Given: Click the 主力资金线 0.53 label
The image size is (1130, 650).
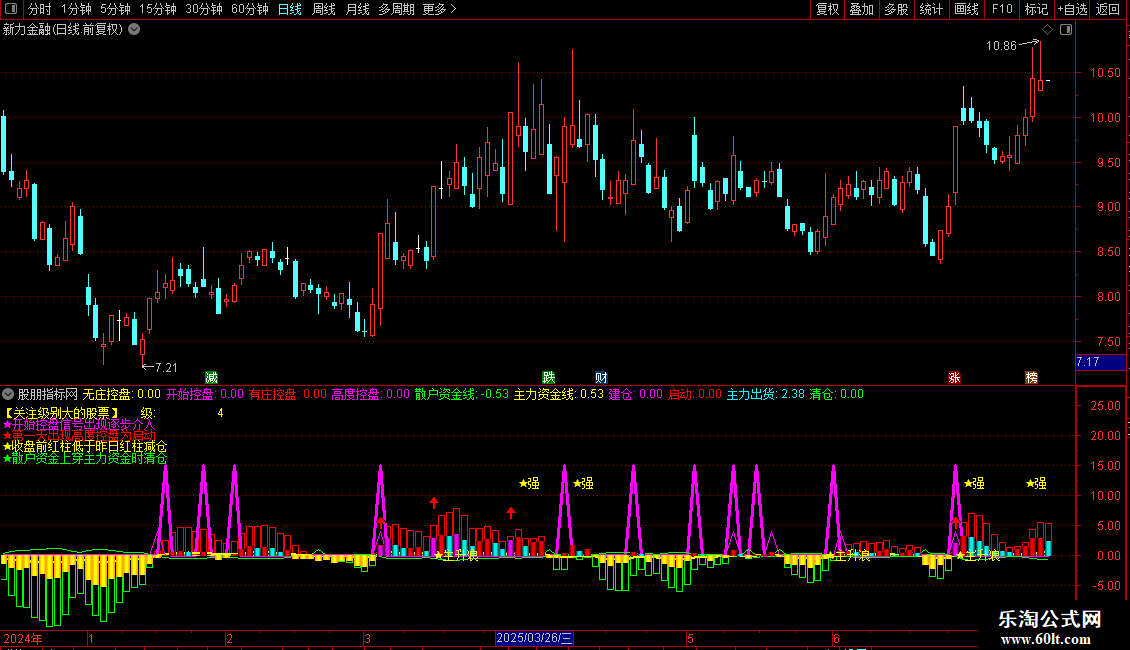Looking at the screenshot, I should coord(559,394).
